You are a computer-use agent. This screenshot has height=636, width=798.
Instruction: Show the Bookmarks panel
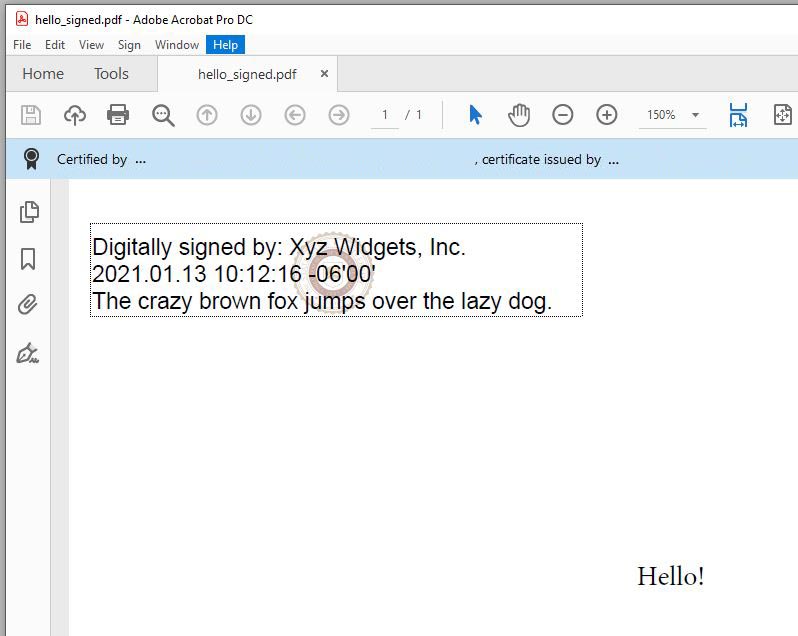[29, 259]
